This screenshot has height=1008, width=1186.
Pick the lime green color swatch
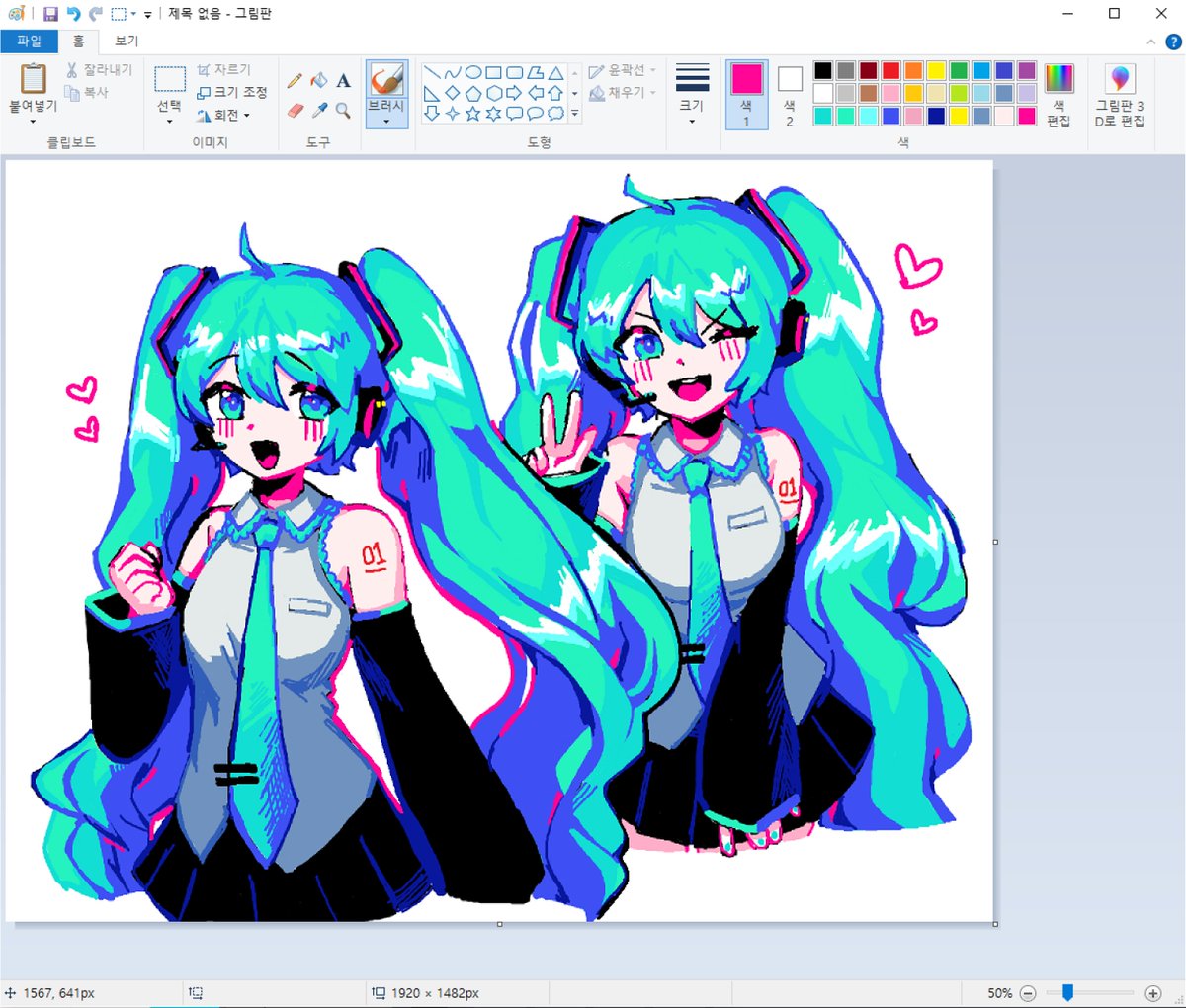click(959, 93)
